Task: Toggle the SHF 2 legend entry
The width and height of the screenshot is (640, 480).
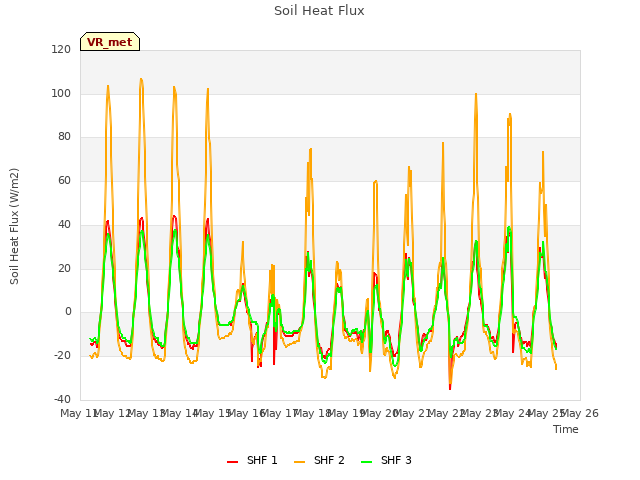Action: click(319, 460)
